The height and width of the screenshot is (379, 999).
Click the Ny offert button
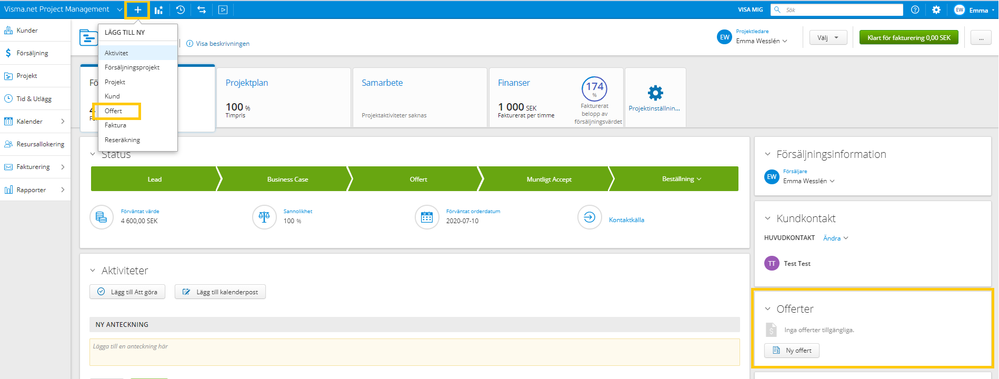pos(792,350)
